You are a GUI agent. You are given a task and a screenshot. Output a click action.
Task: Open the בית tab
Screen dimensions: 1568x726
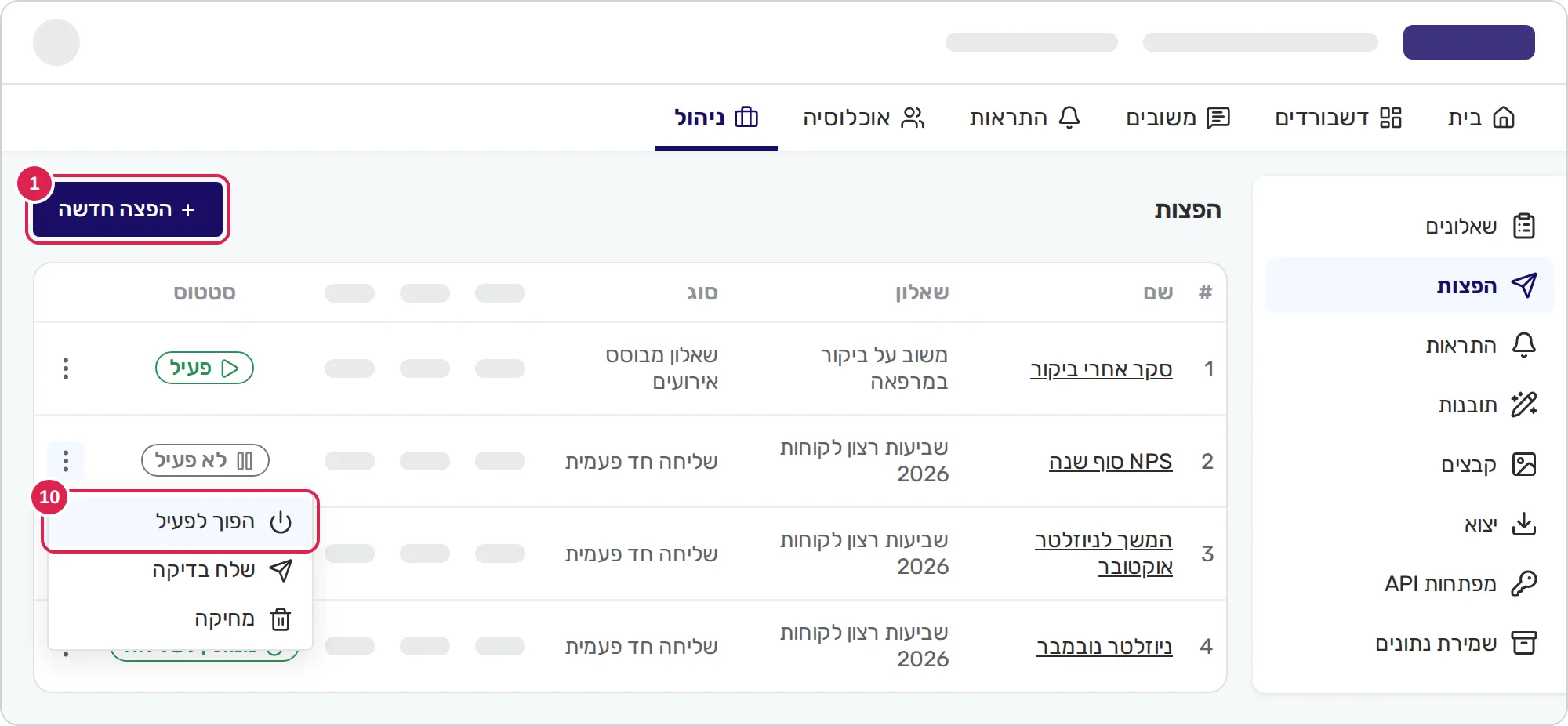coord(1481,118)
